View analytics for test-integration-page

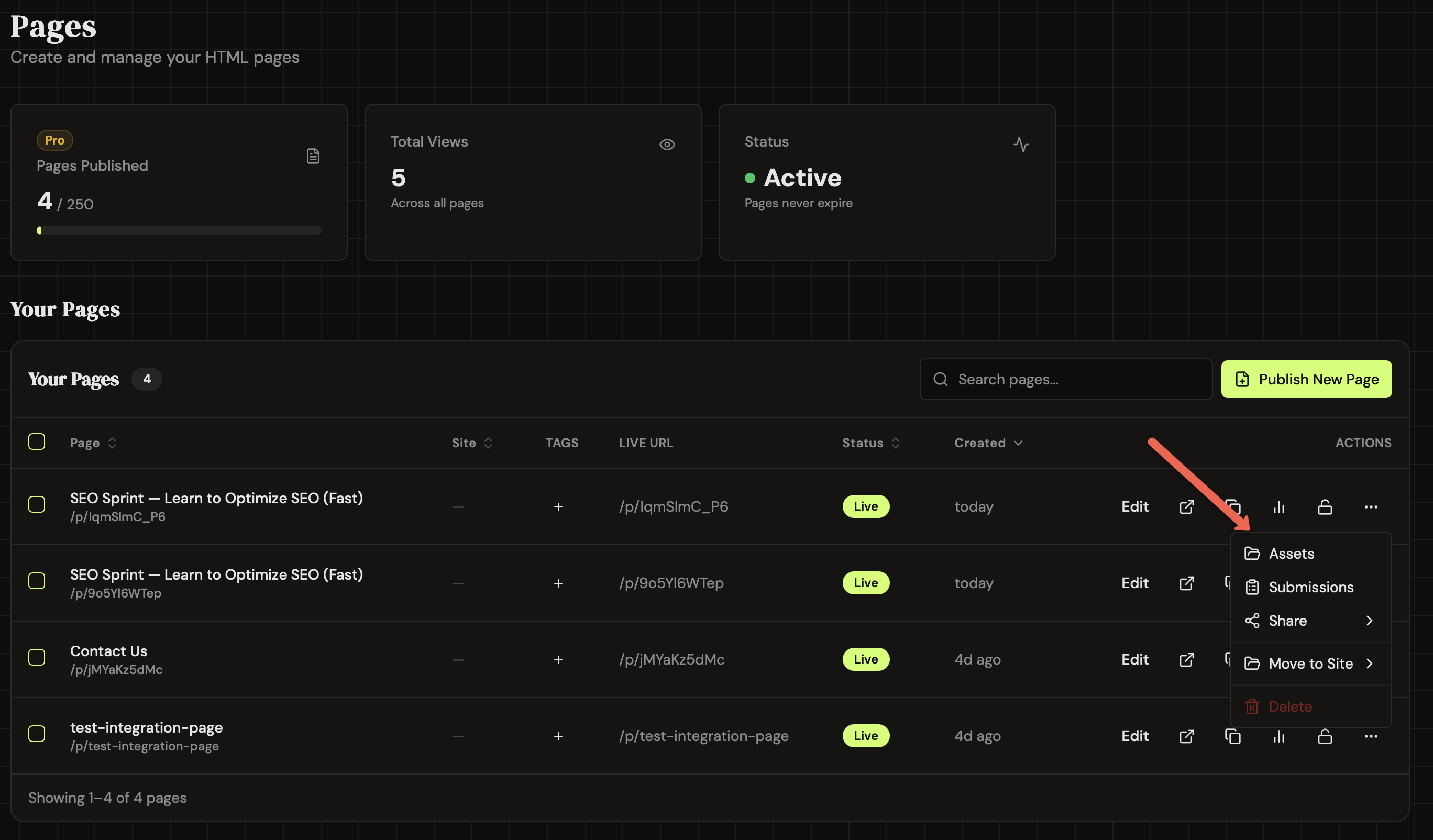point(1279,736)
